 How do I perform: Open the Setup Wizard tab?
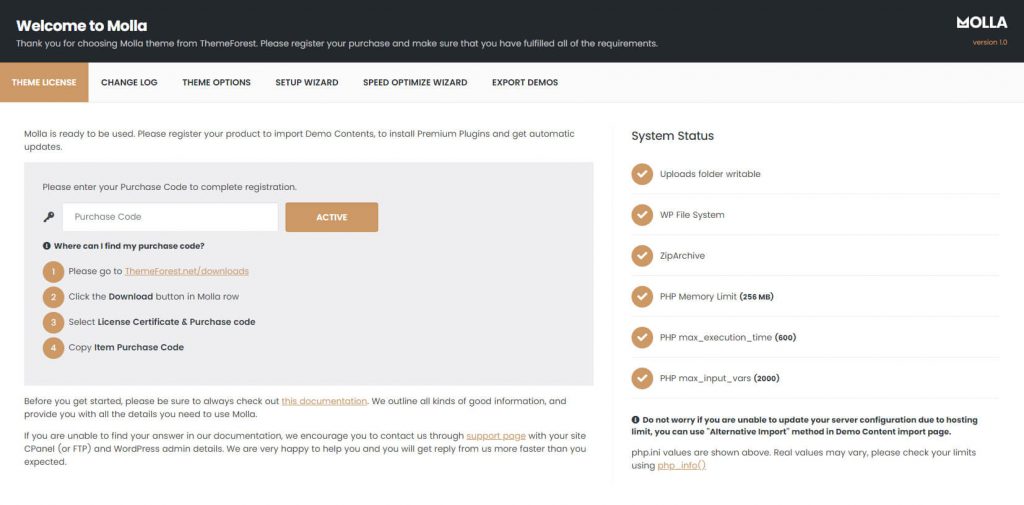(x=307, y=82)
